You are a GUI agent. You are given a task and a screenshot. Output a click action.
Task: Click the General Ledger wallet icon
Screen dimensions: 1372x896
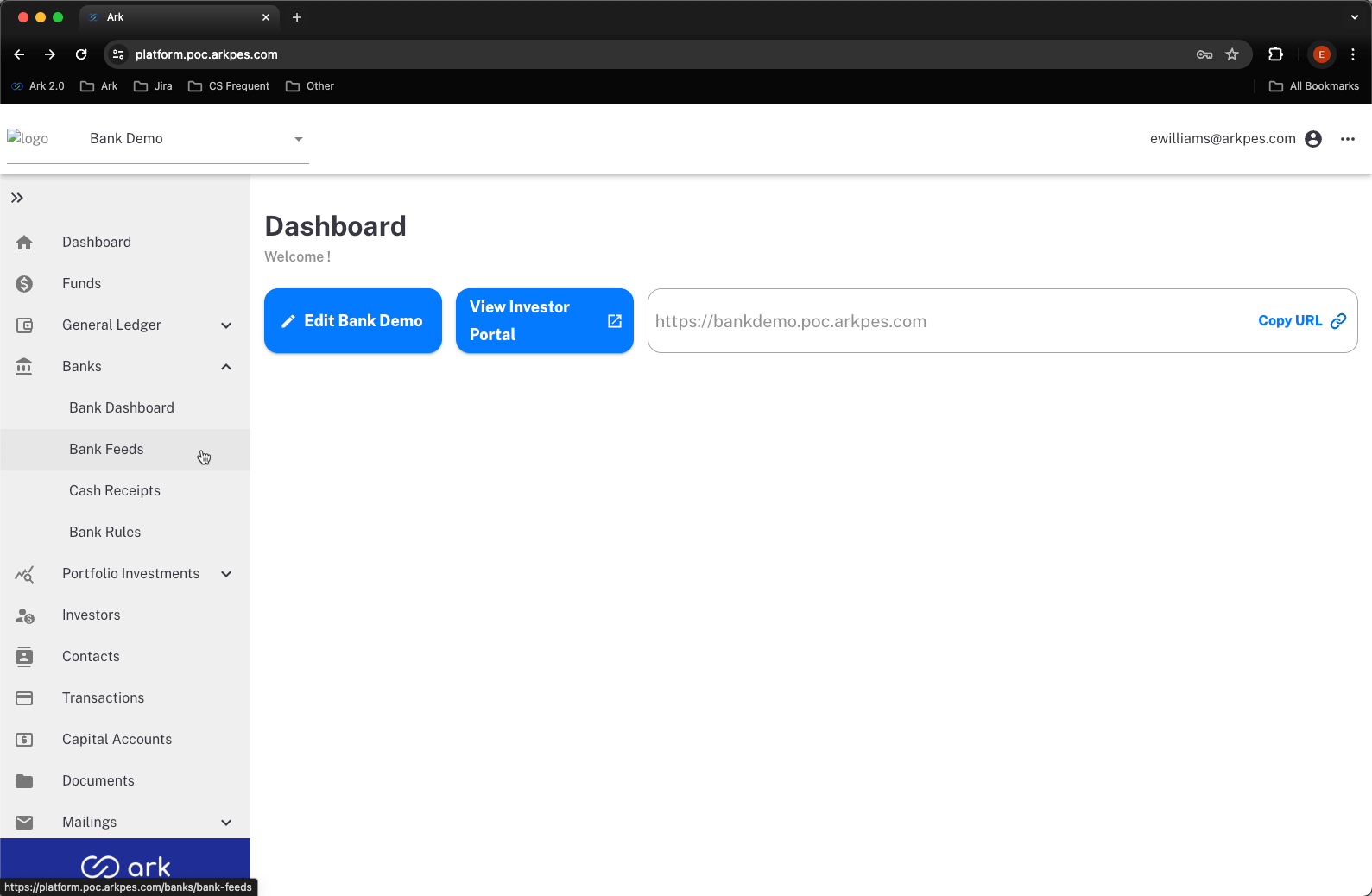[24, 325]
